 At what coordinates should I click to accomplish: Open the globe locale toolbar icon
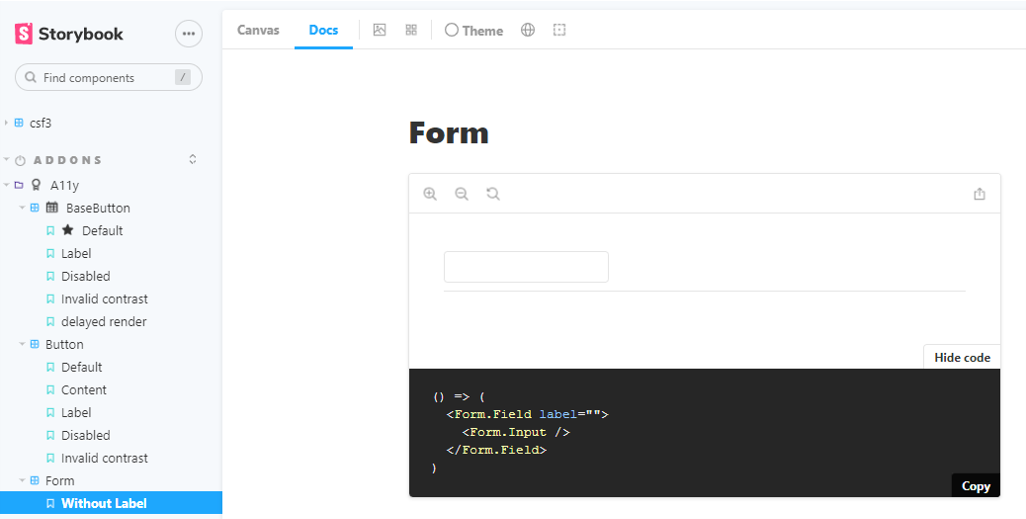click(x=528, y=30)
